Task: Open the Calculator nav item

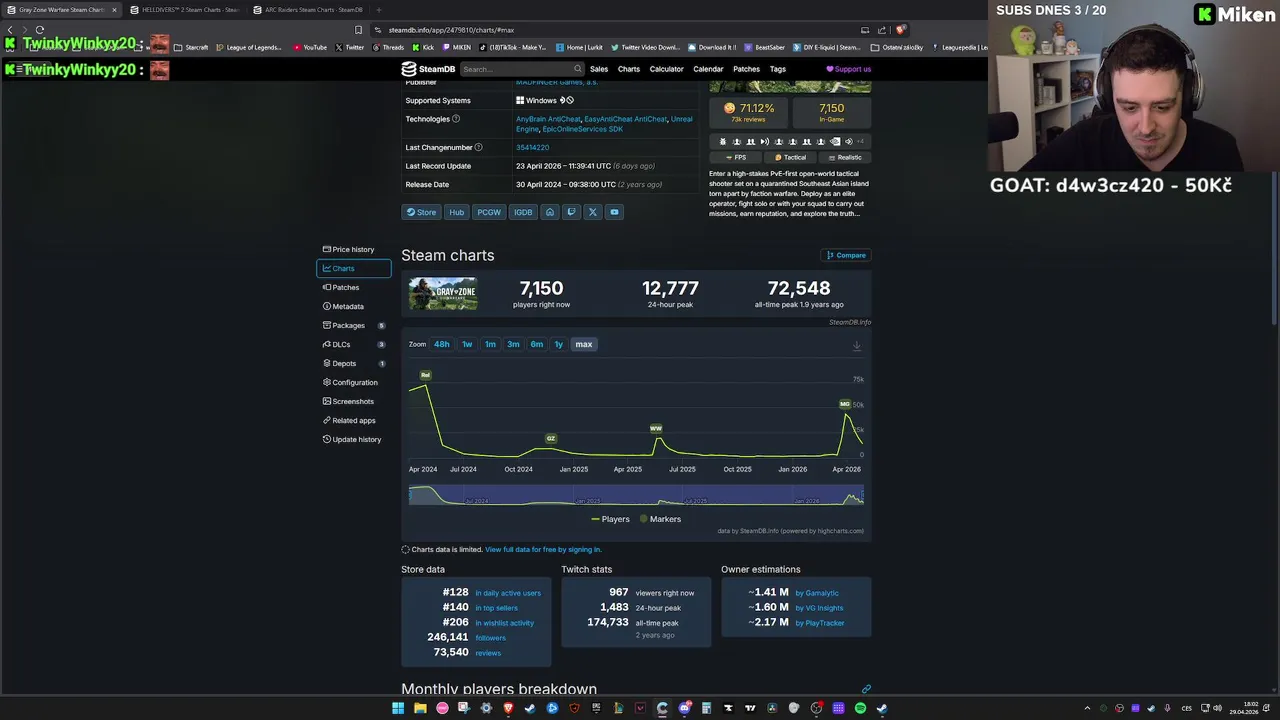Action: pyautogui.click(x=666, y=69)
